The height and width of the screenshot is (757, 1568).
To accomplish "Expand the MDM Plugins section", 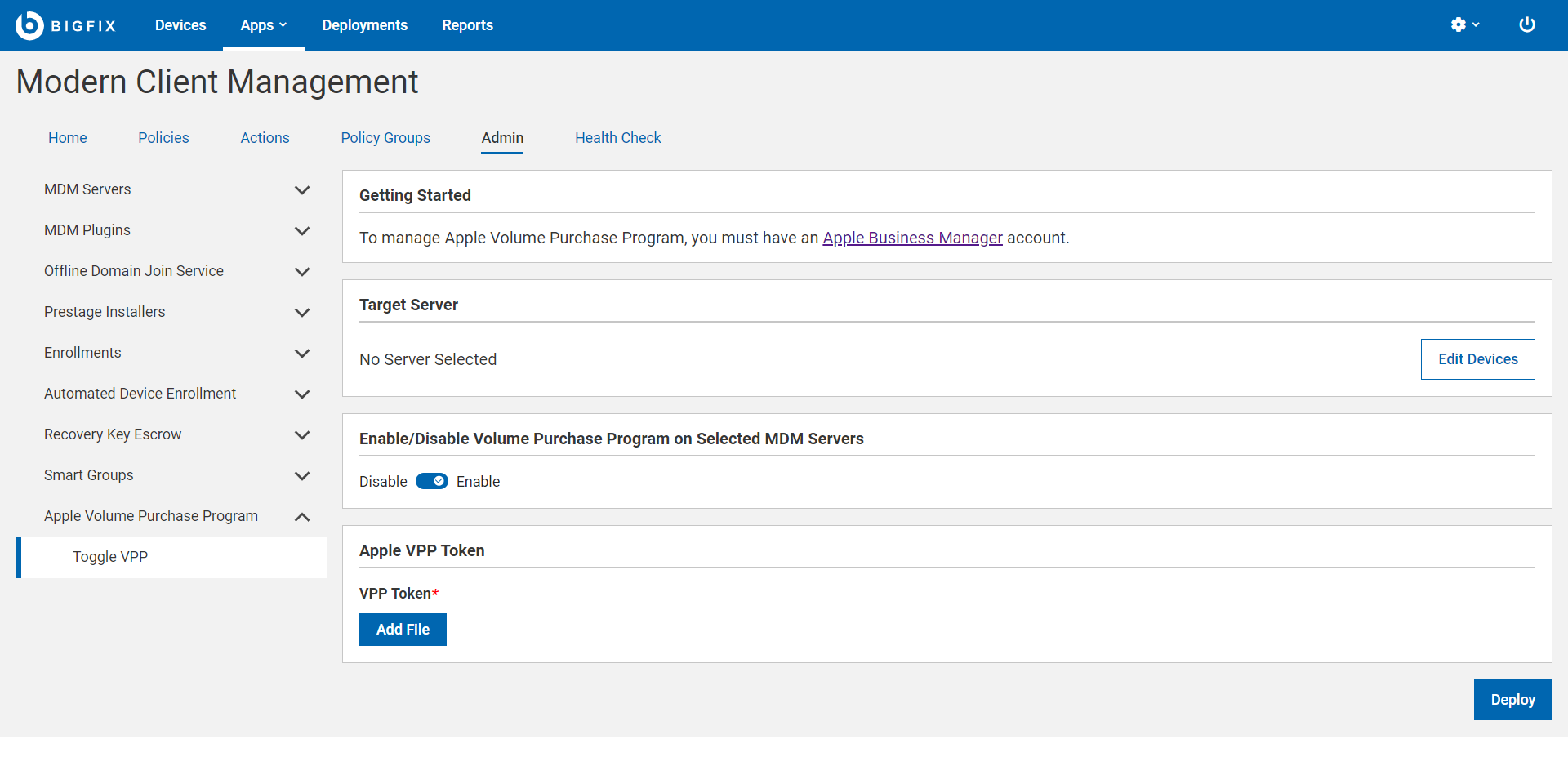I will (301, 231).
